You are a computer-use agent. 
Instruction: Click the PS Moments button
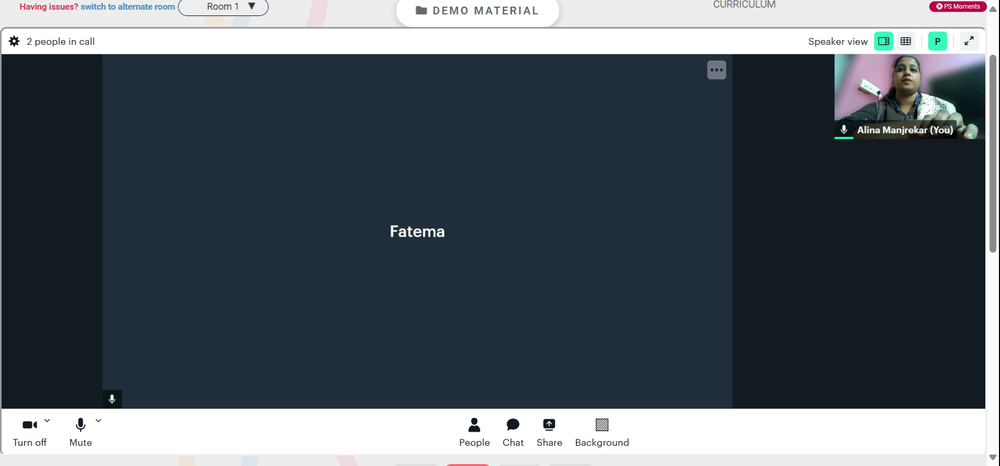pos(958,6)
